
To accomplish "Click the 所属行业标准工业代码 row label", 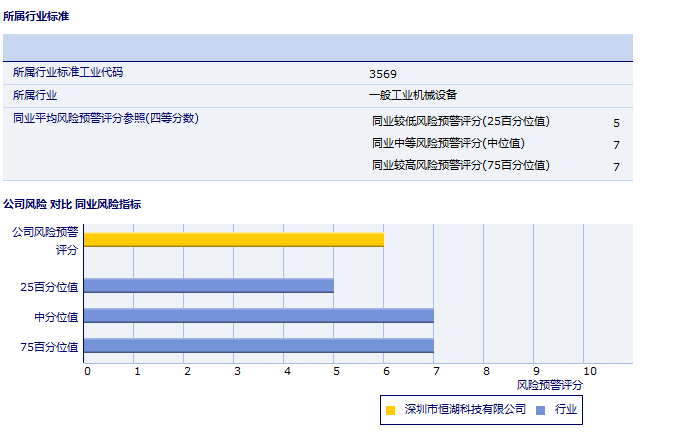I will pos(68,73).
